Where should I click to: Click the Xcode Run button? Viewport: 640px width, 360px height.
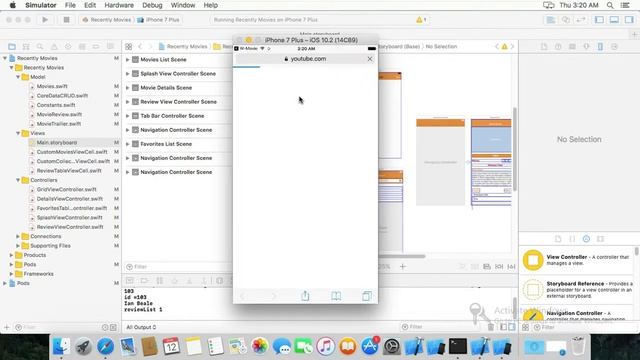pos(45,20)
